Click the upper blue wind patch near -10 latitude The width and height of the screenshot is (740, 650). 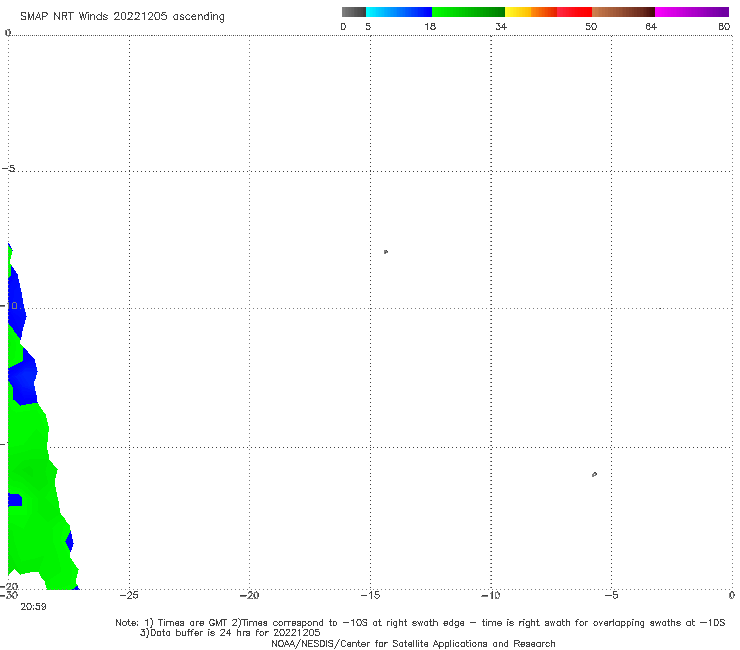(16, 302)
